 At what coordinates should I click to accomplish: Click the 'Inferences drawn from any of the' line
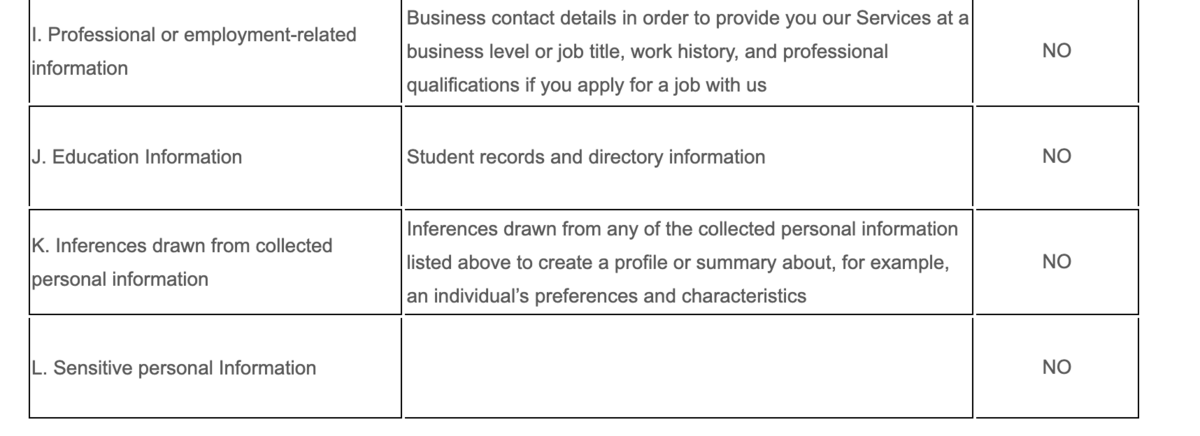point(682,229)
